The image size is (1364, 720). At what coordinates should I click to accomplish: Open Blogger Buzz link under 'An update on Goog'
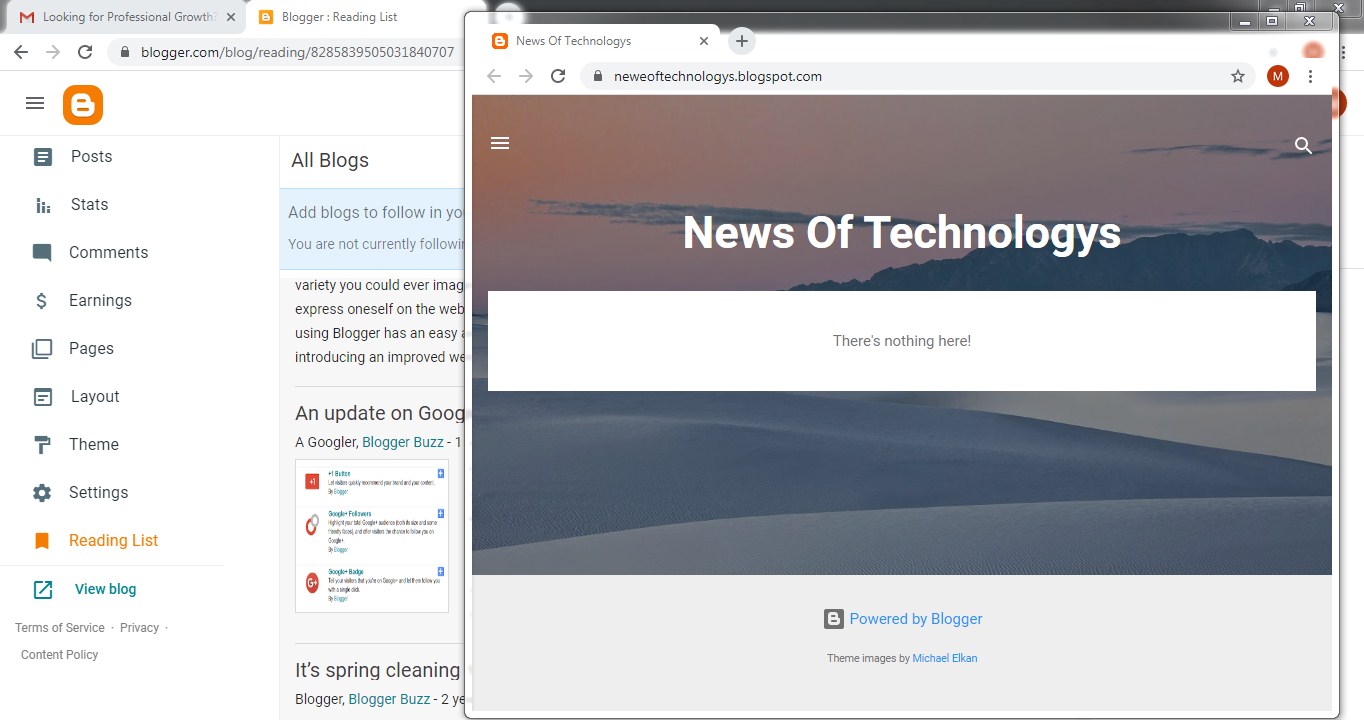(403, 442)
